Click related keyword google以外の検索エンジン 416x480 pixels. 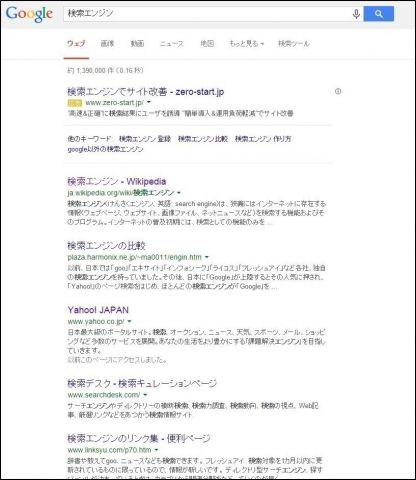coord(105,149)
